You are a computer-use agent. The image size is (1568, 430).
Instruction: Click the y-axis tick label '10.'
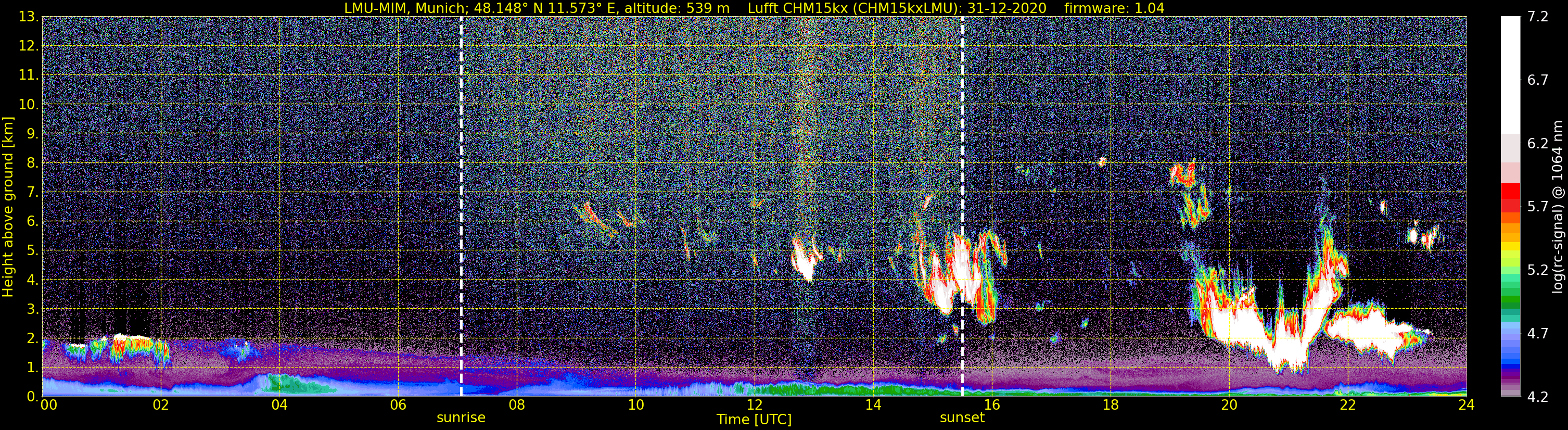(x=29, y=104)
